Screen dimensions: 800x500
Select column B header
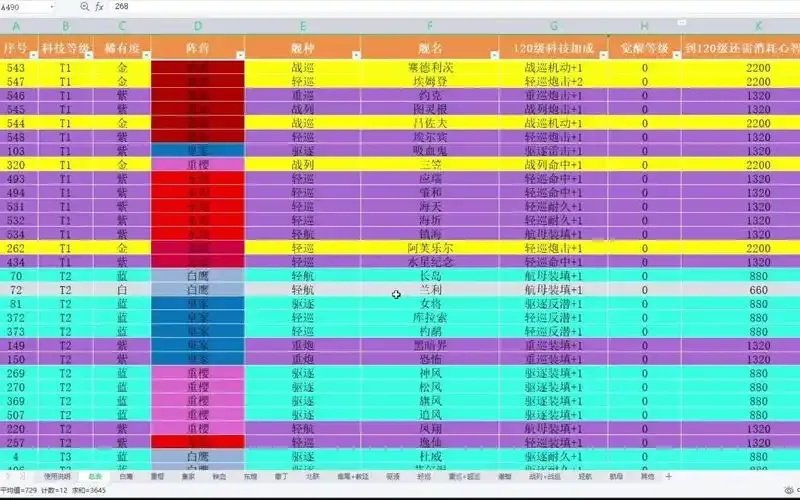tap(66, 26)
